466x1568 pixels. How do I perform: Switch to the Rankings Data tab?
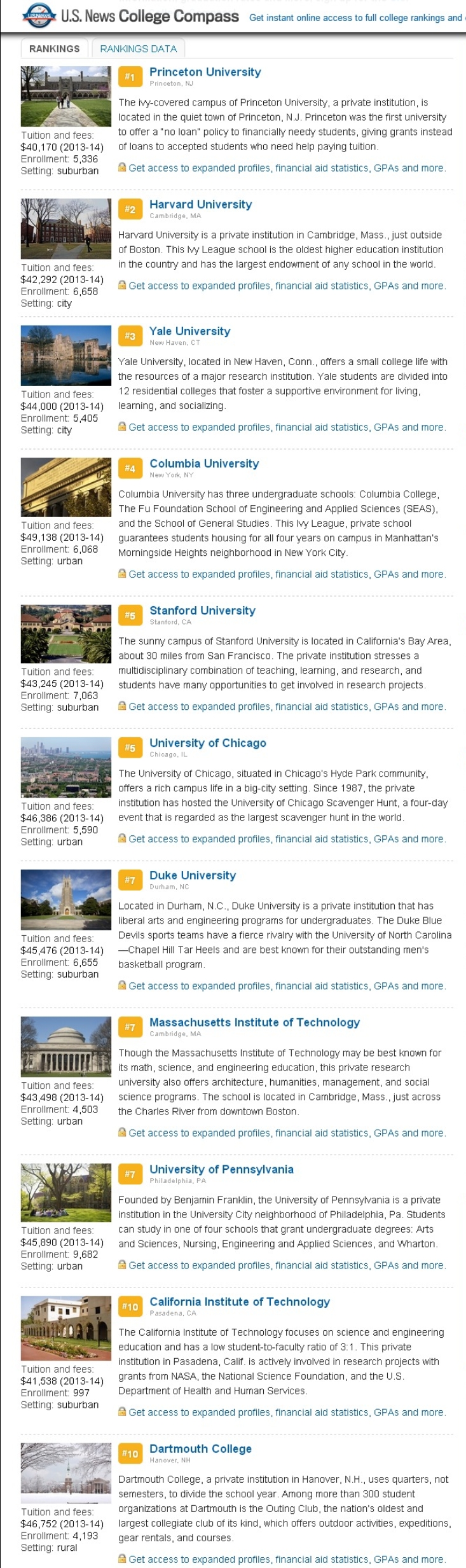pyautogui.click(x=138, y=48)
